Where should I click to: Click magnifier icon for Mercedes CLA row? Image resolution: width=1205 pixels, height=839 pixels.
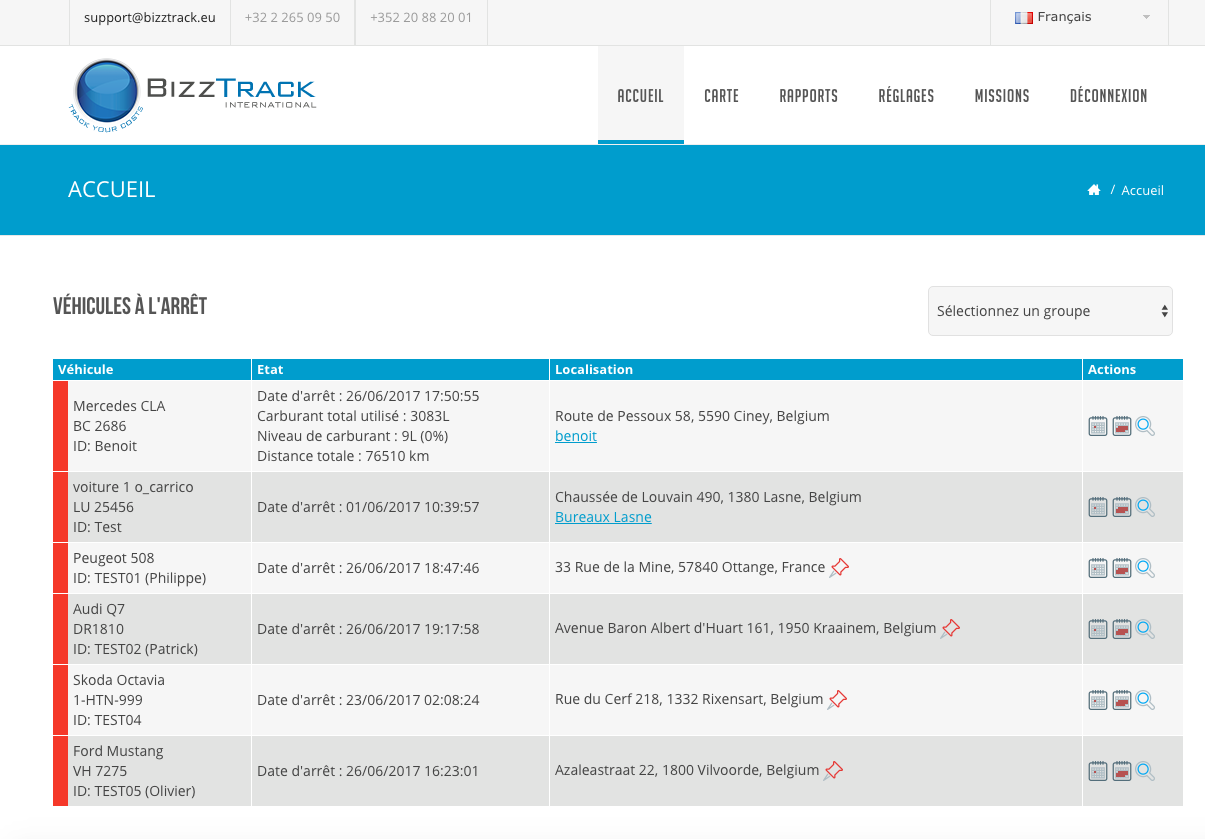point(1146,427)
